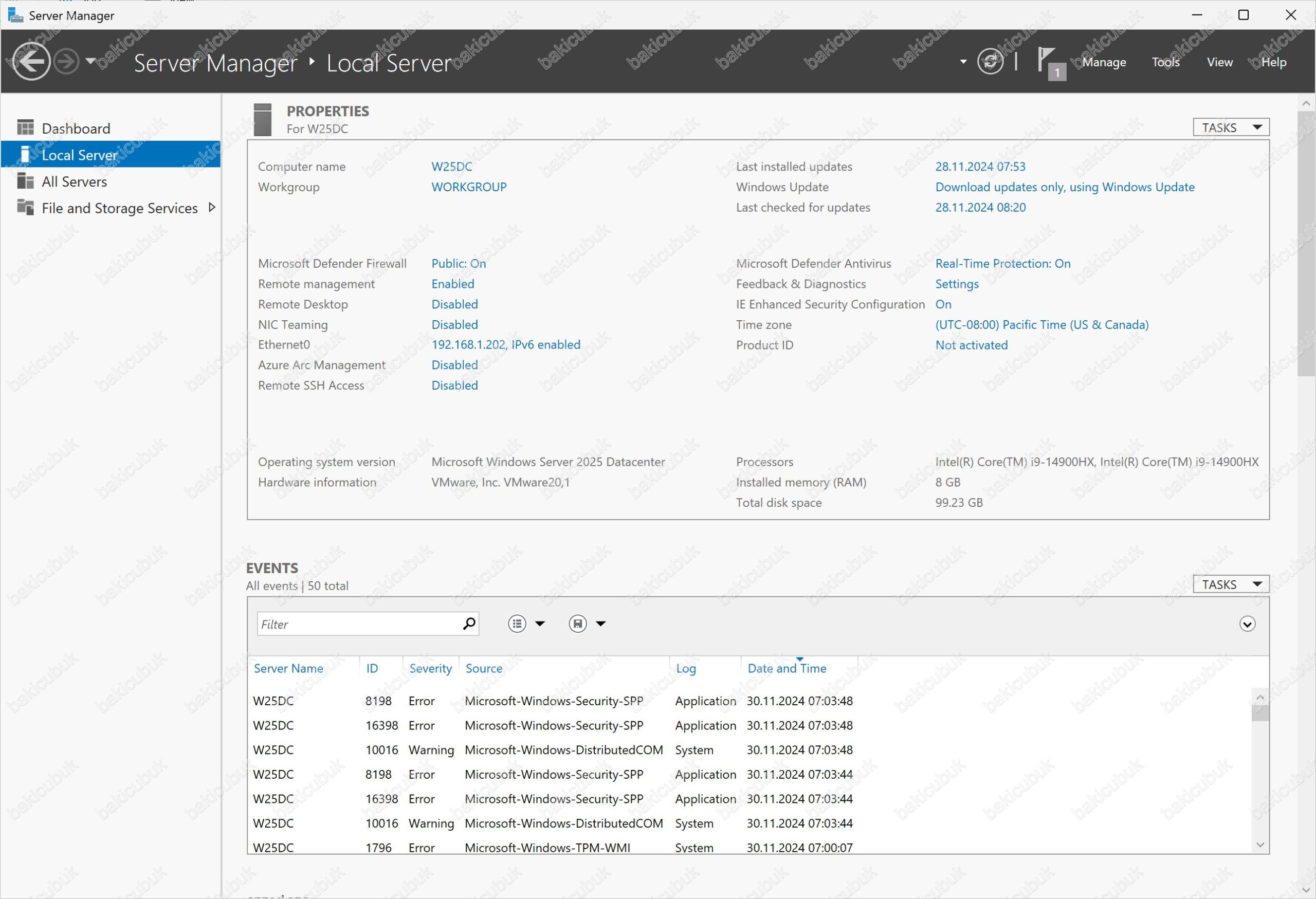
Task: Open dropdown next to list criteria icon
Action: pyautogui.click(x=540, y=624)
